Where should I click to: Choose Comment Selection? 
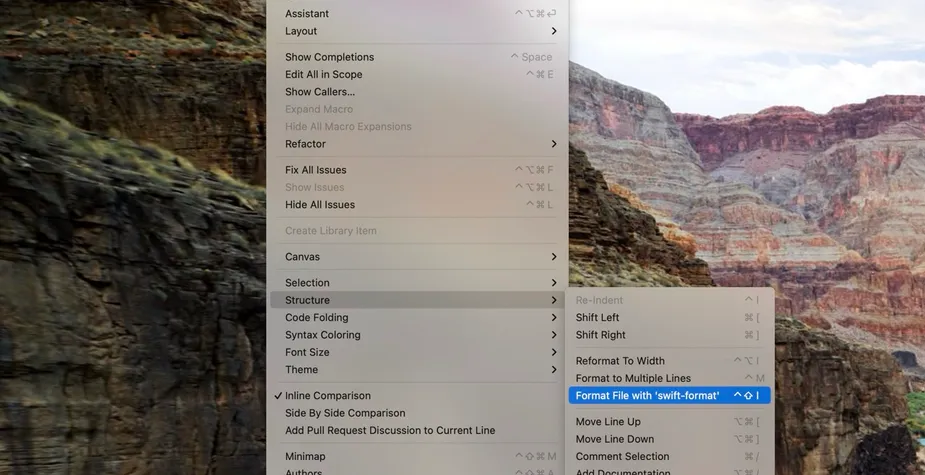670,456
